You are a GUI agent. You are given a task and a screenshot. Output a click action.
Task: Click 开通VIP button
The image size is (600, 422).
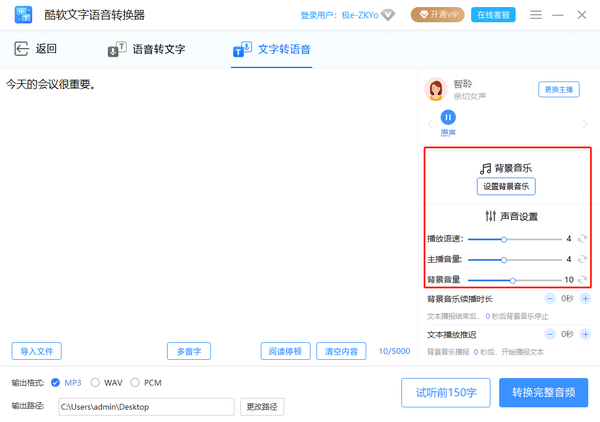(x=437, y=15)
